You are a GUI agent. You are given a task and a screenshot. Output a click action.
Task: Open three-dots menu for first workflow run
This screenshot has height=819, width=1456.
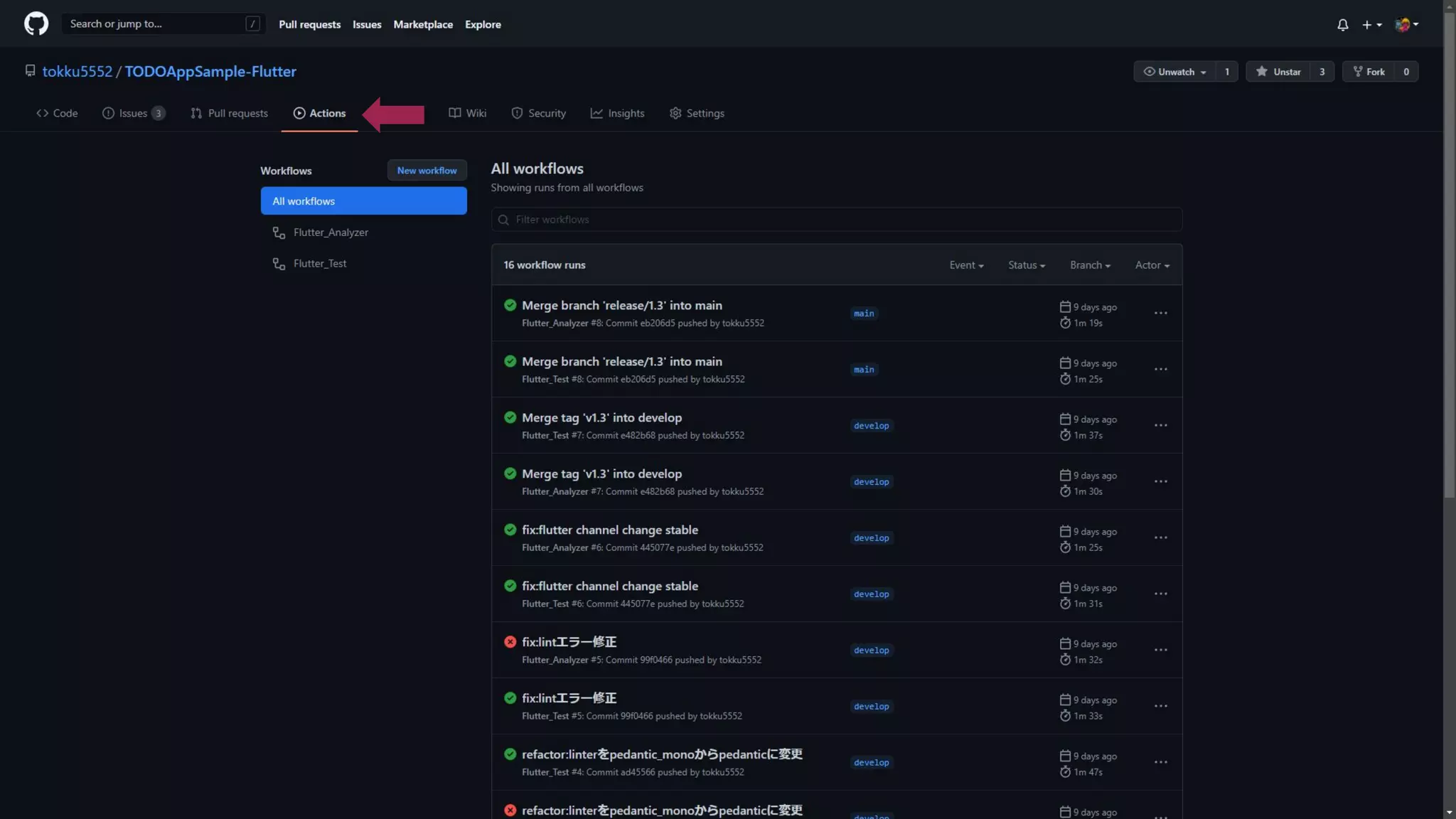click(1160, 313)
